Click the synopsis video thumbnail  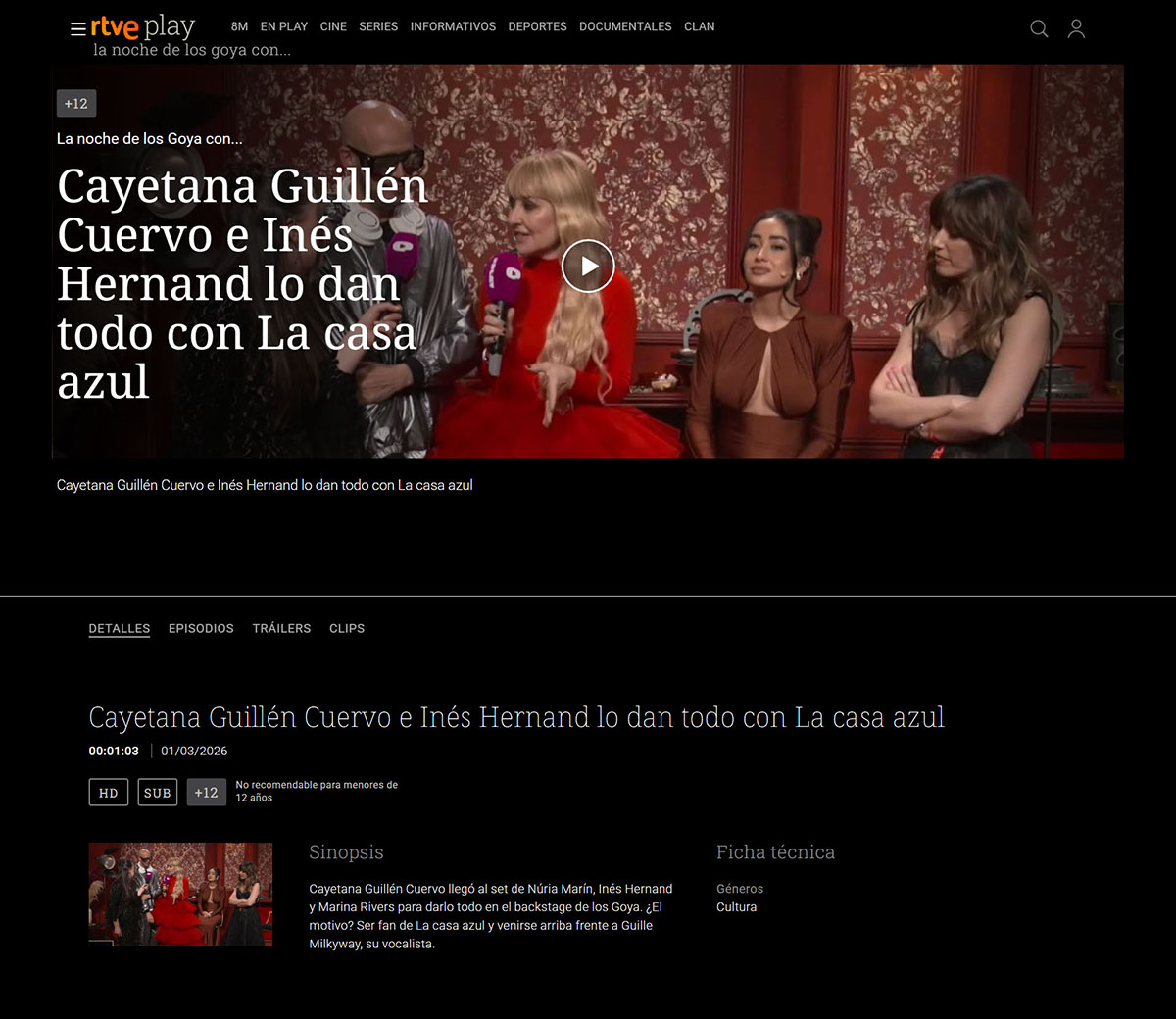coord(180,894)
